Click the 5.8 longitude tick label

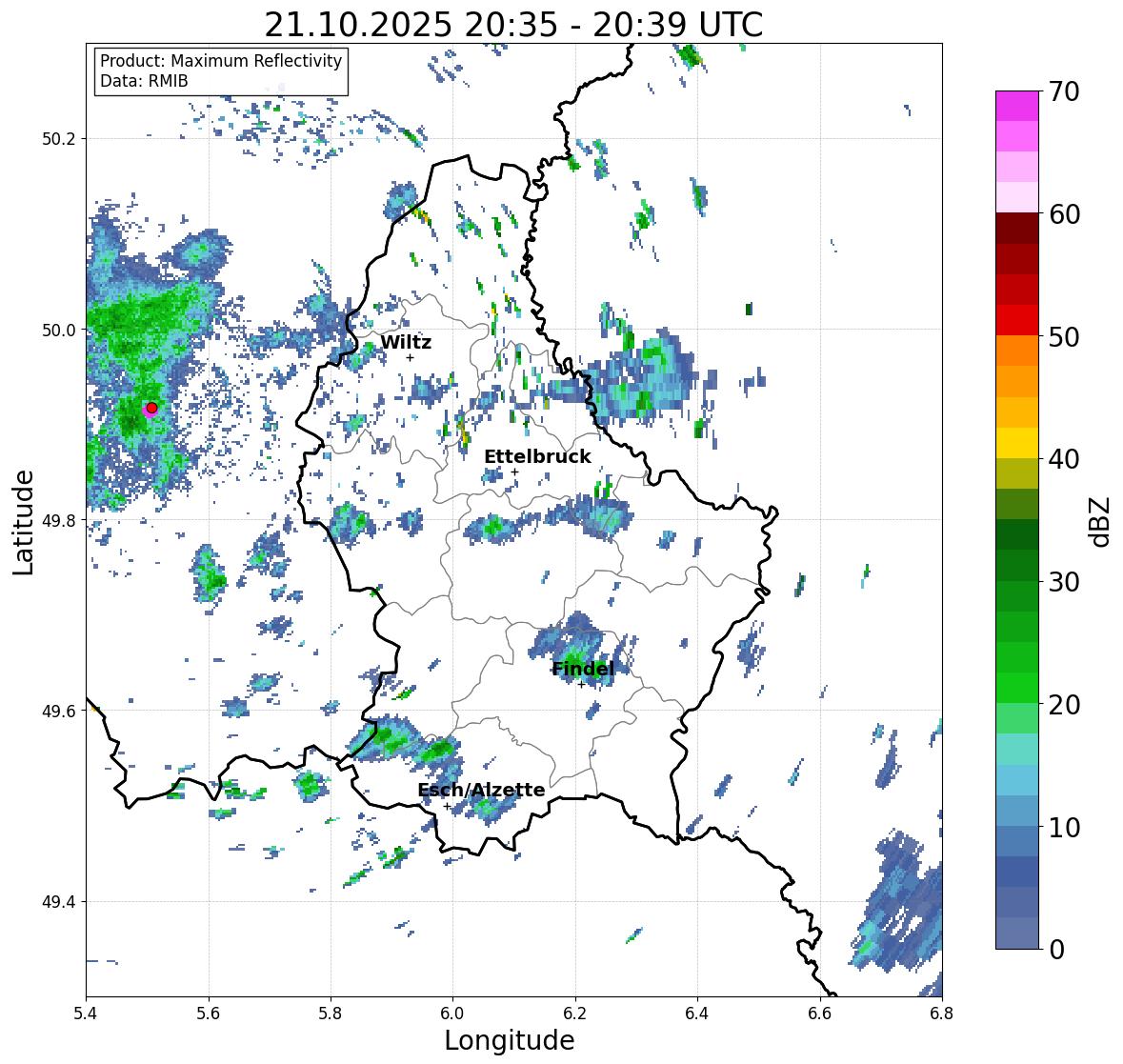click(331, 1014)
